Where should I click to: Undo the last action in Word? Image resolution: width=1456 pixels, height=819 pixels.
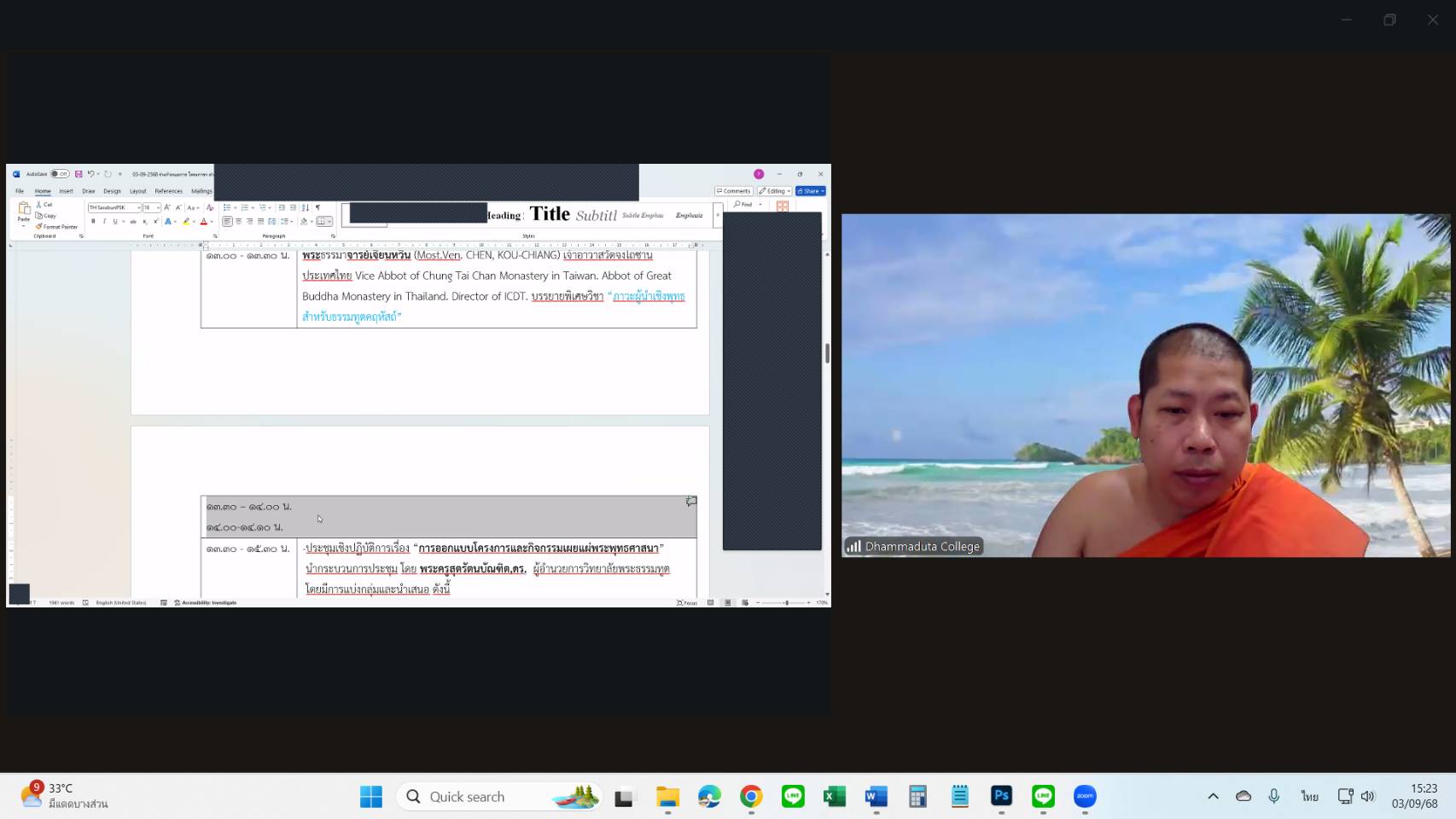pyautogui.click(x=90, y=174)
